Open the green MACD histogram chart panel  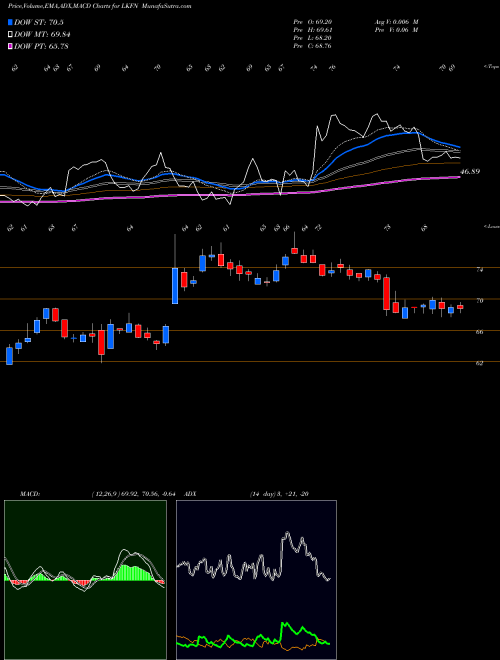tap(85, 580)
